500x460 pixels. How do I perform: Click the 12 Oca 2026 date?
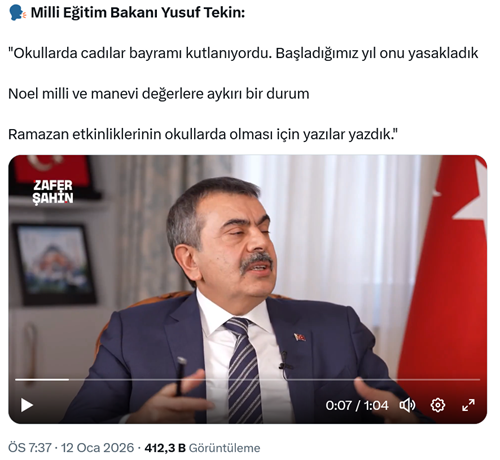coord(97,448)
